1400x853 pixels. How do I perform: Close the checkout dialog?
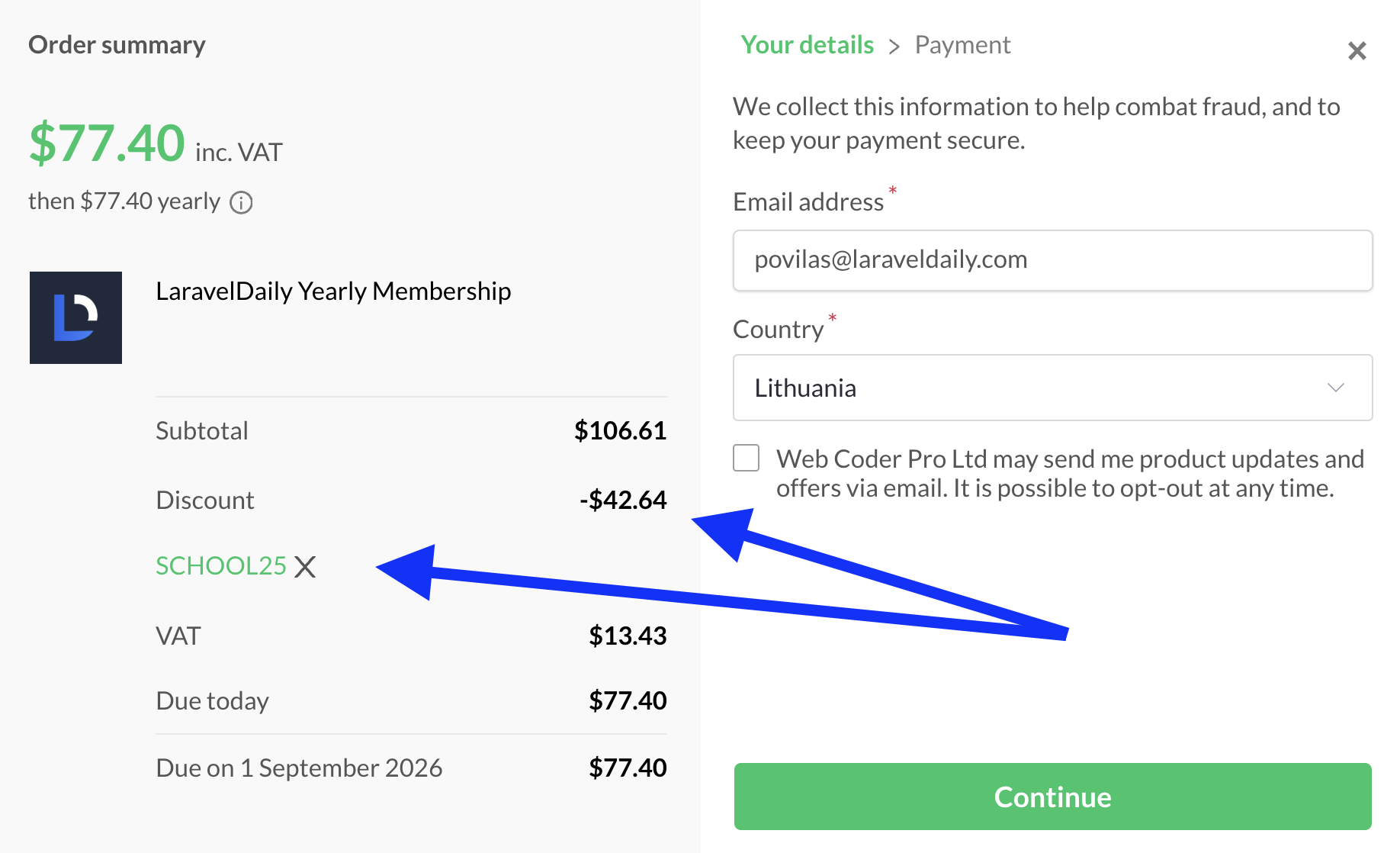pyautogui.click(x=1357, y=51)
